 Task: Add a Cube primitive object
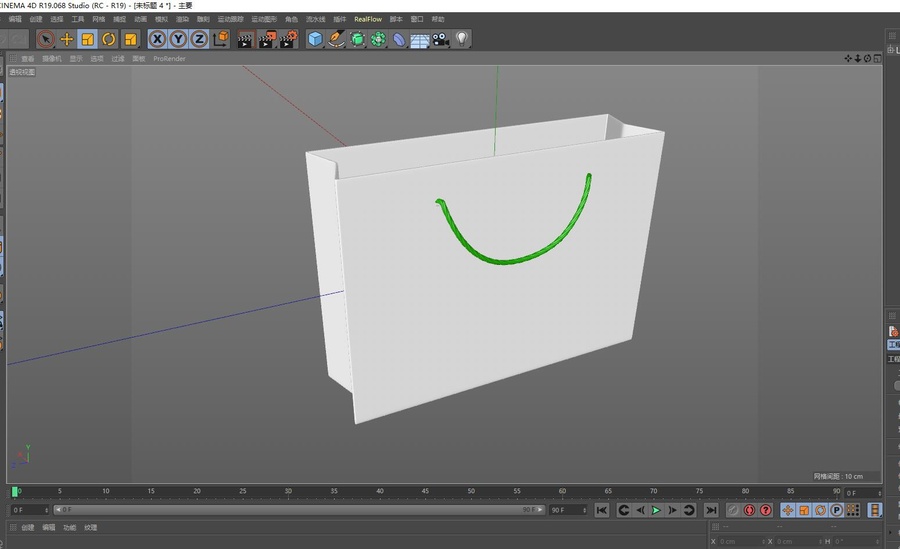(x=315, y=39)
